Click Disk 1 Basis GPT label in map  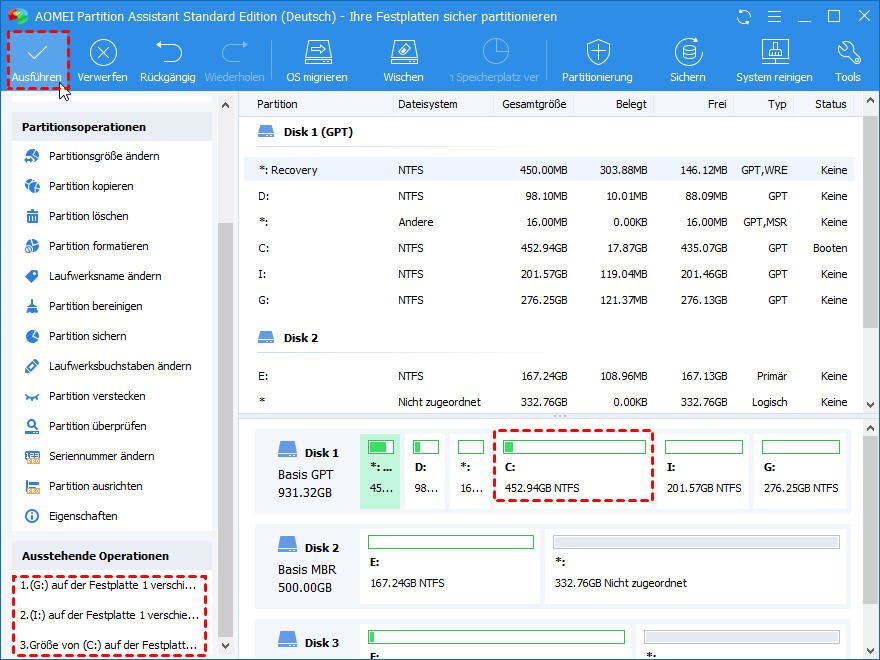tap(308, 472)
